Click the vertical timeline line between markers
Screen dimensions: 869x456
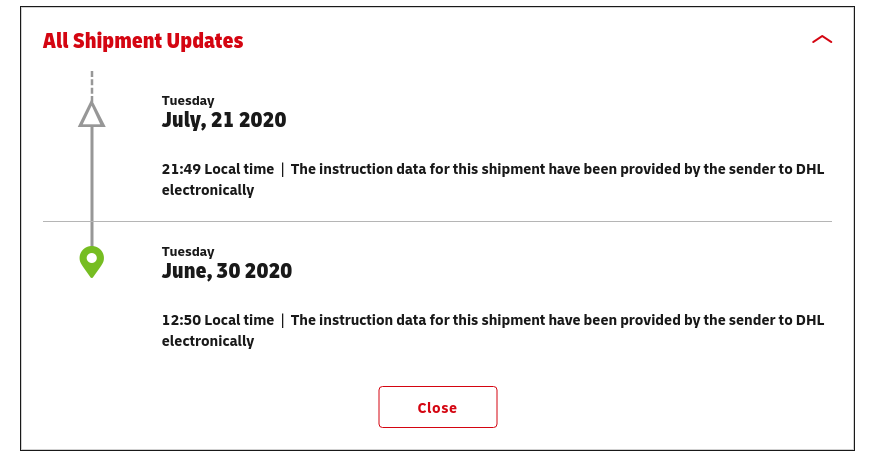(92, 187)
